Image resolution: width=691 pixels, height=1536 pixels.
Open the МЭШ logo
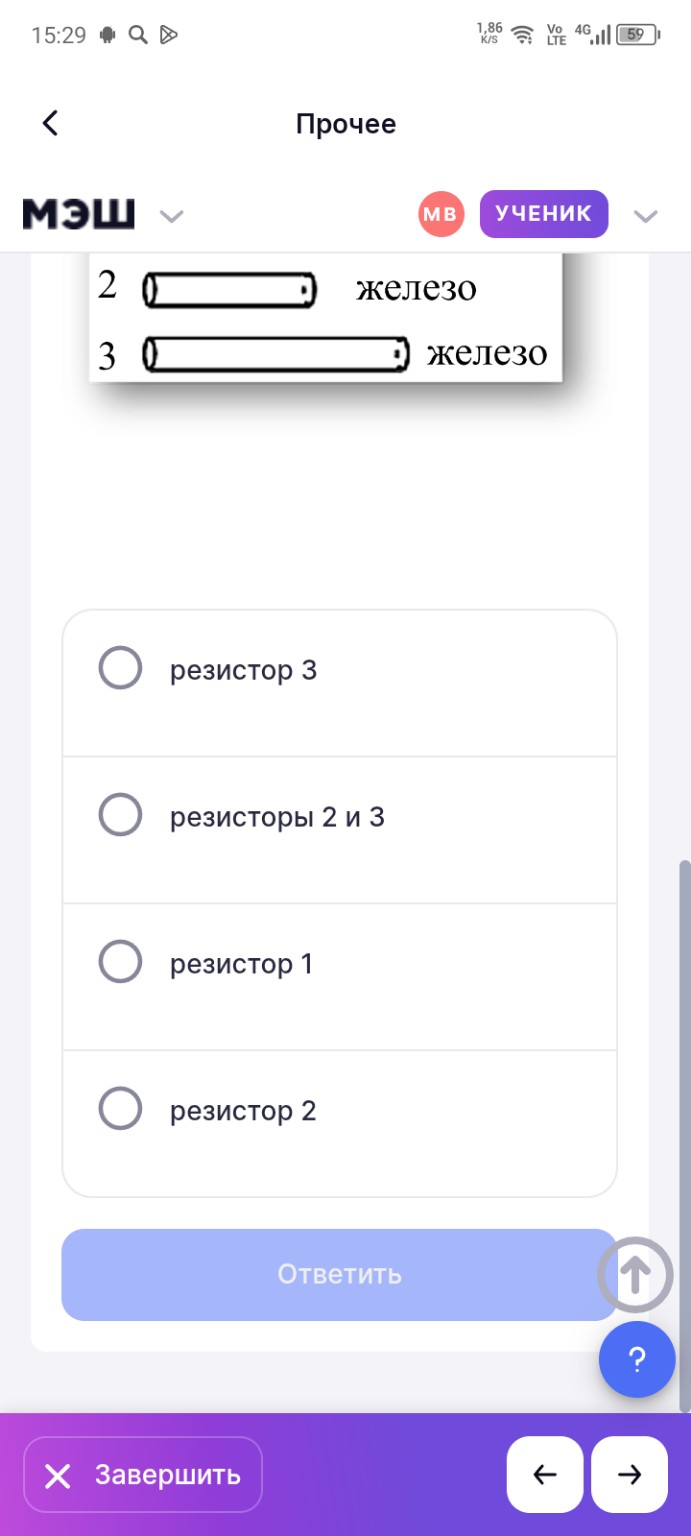[77, 213]
